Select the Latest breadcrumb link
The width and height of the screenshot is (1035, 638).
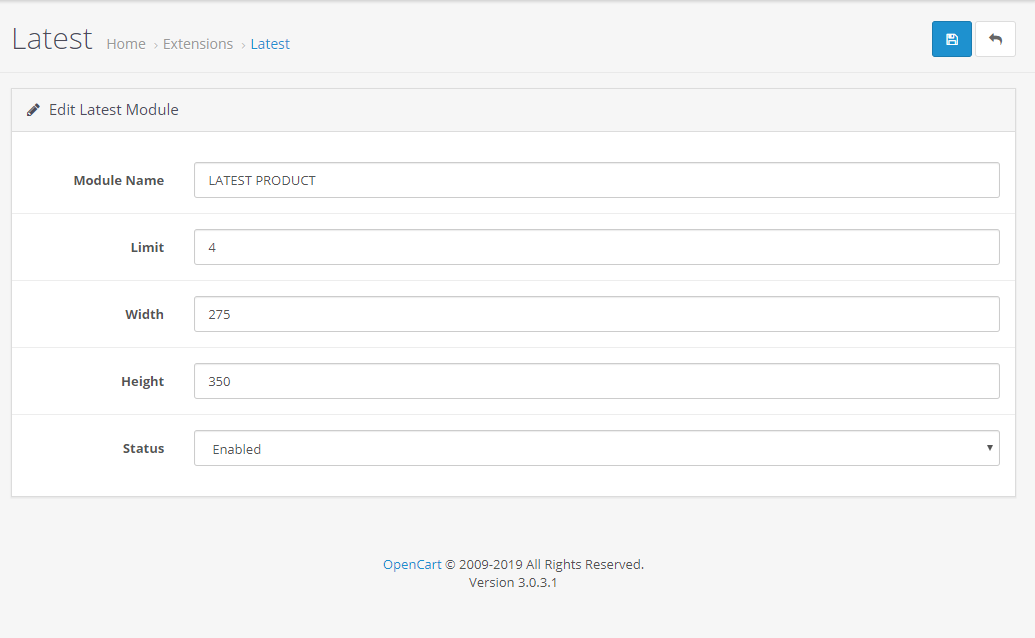[270, 44]
